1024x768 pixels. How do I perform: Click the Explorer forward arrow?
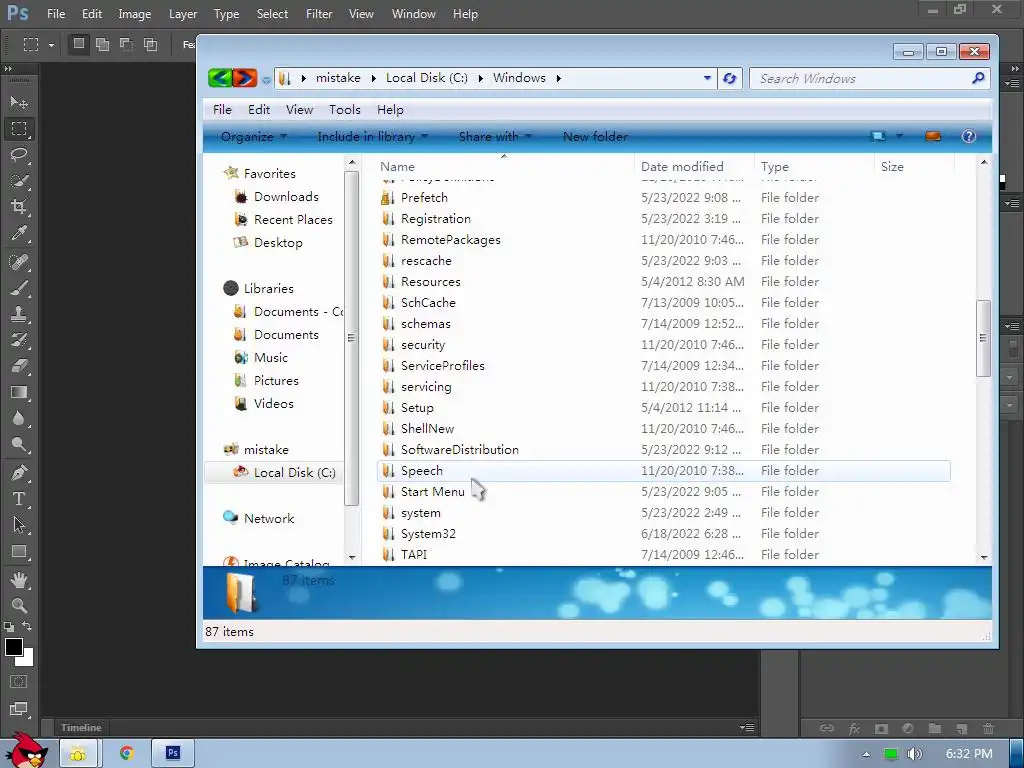click(x=245, y=78)
